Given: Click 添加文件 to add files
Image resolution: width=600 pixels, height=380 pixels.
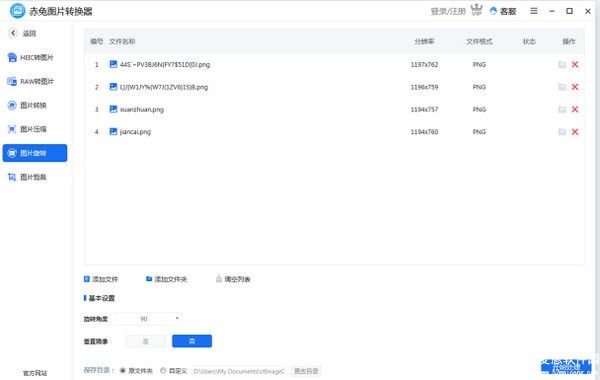Looking at the screenshot, I should coord(101,279).
